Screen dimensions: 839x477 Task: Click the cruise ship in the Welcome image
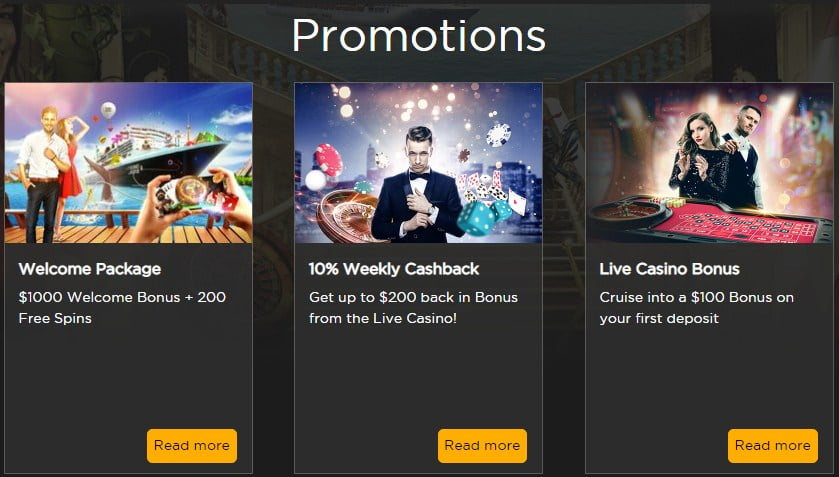pos(163,155)
